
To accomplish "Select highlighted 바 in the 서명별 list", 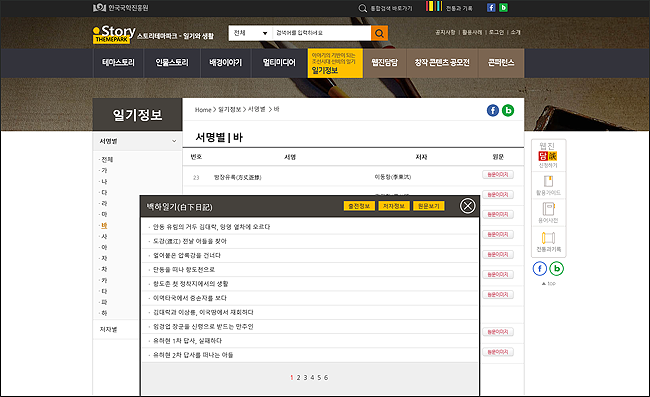I will point(104,225).
